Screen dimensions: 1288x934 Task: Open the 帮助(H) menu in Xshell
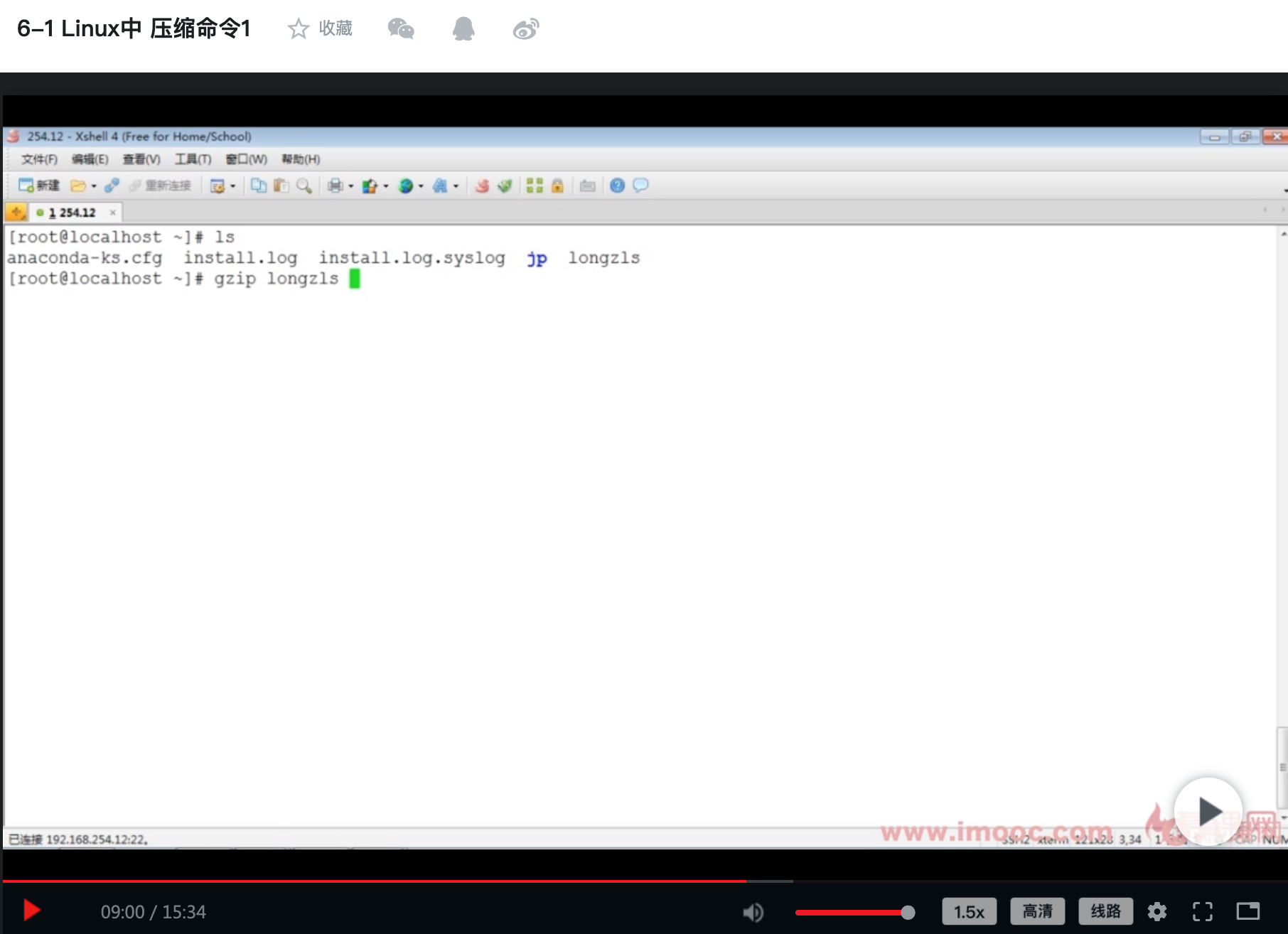[301, 159]
